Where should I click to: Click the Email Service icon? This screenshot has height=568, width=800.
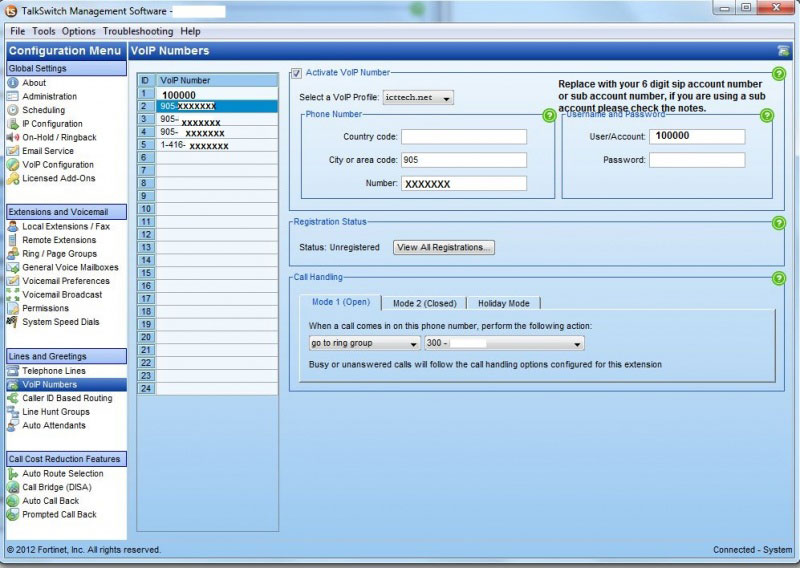pyautogui.click(x=13, y=151)
